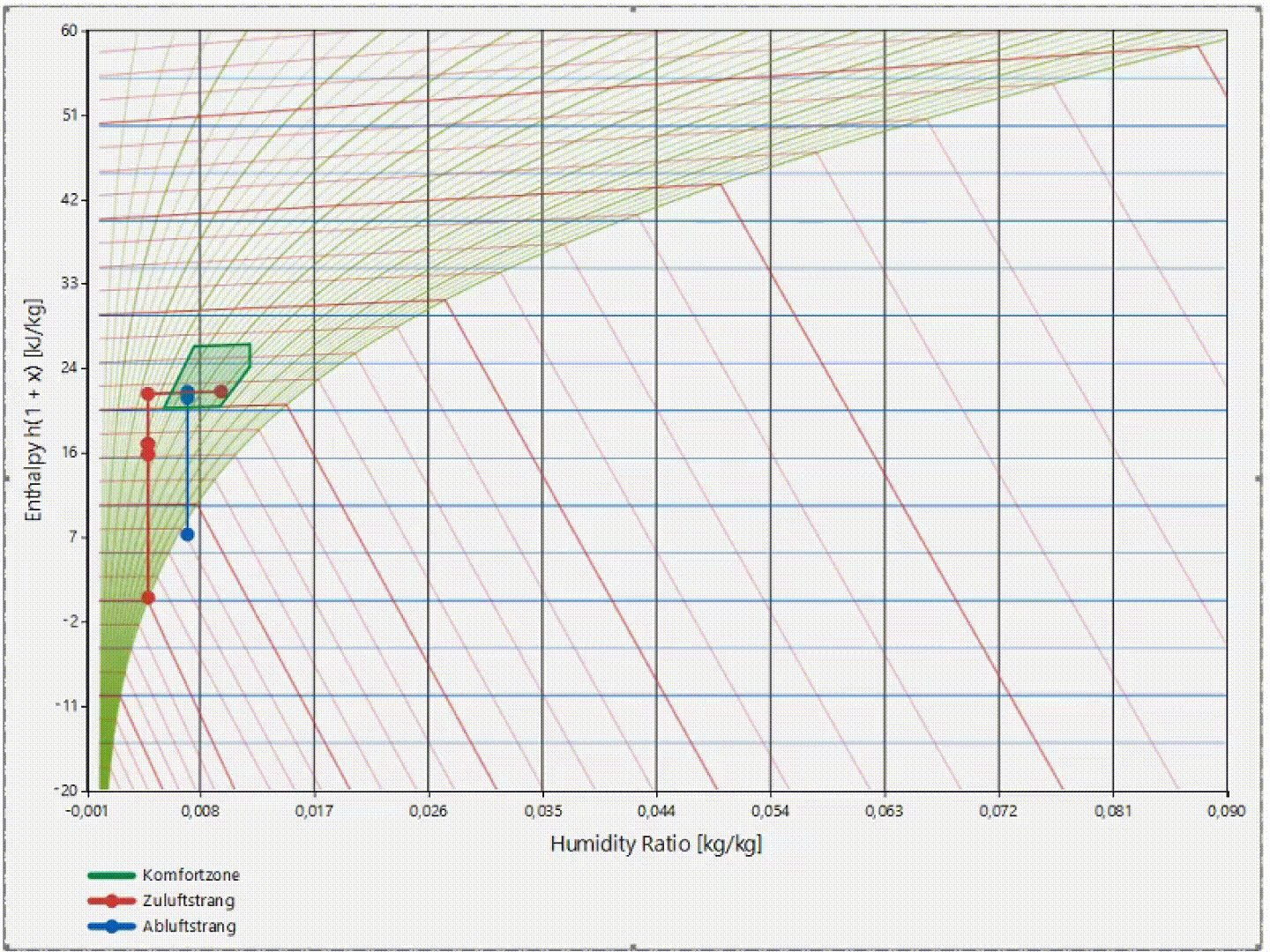
Task: Select the Abluftstrang label text
Action: pyautogui.click(x=189, y=926)
